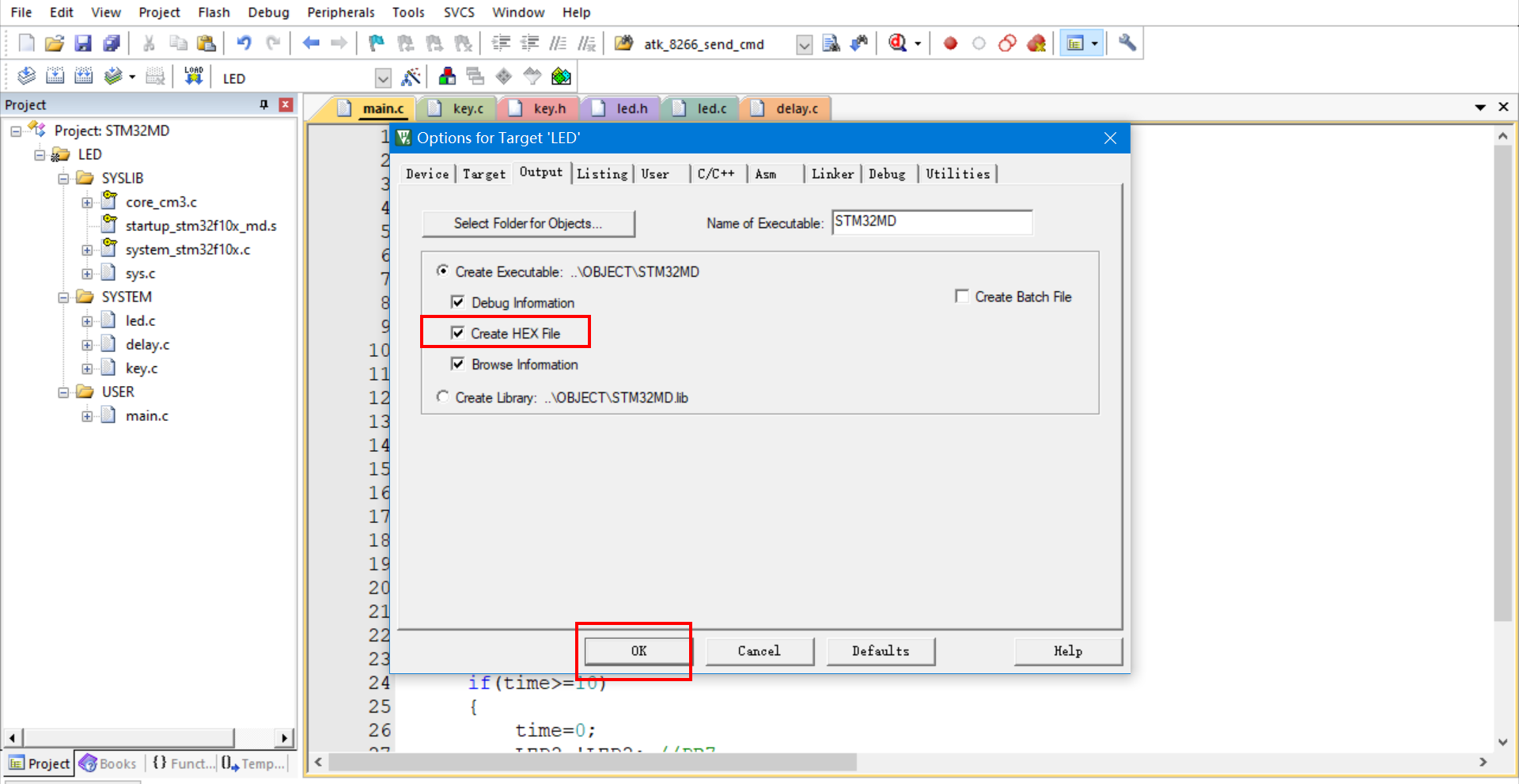Open the Pack Installer icon
Screen dimensions: 1519x784
point(561,77)
